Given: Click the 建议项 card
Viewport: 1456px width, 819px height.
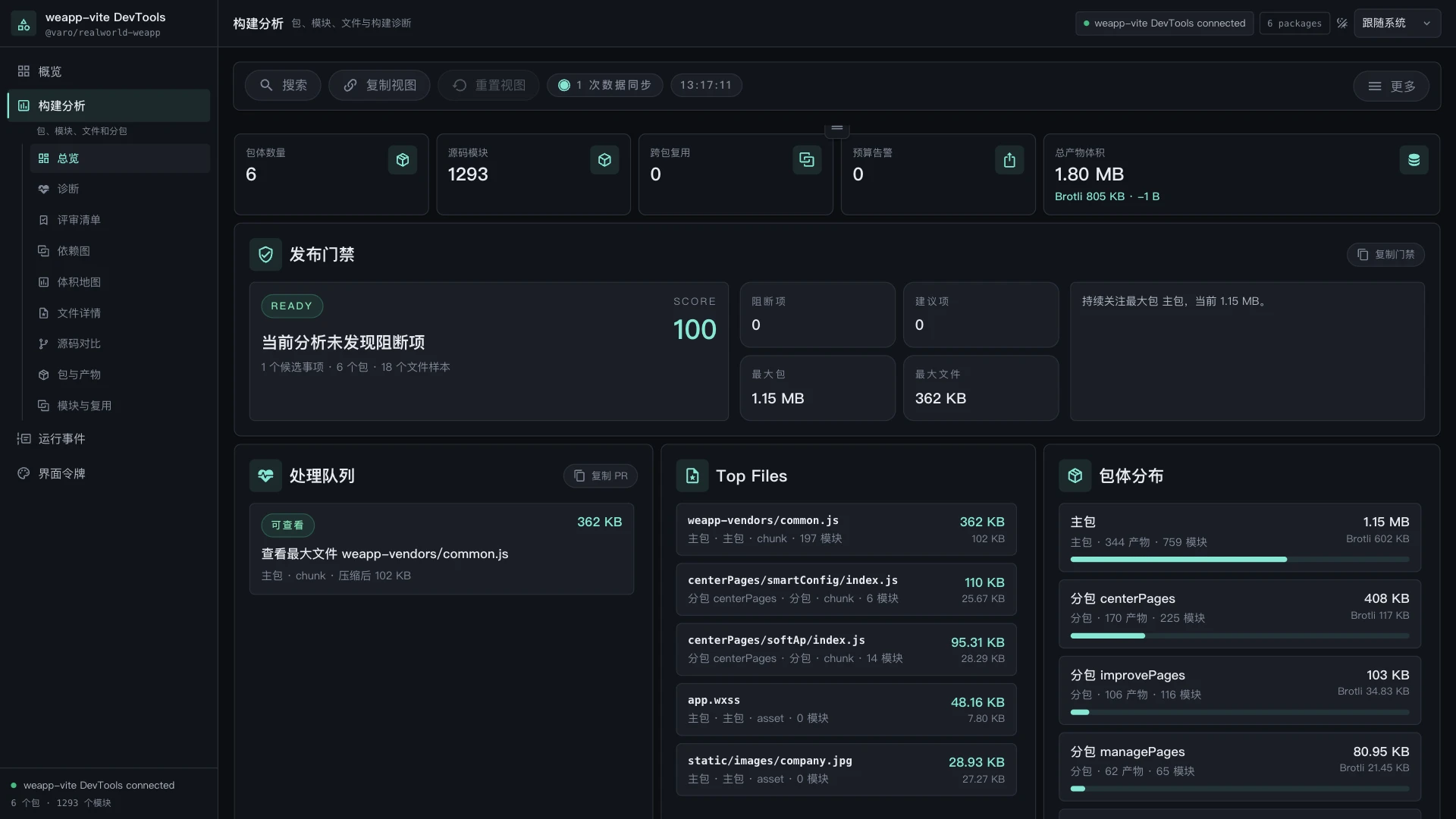Looking at the screenshot, I should pyautogui.click(x=981, y=315).
